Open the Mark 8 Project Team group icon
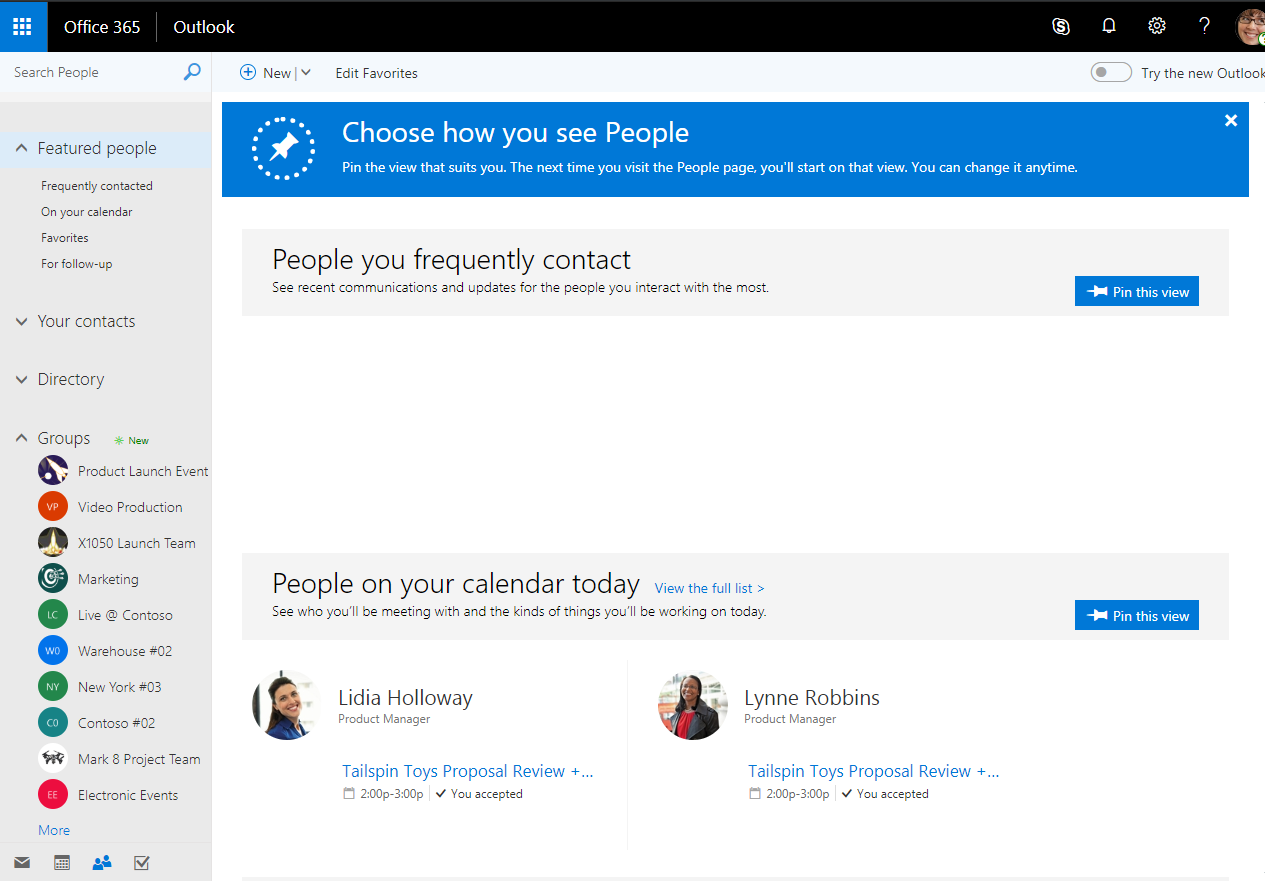Image resolution: width=1265 pixels, height=881 pixels. (53, 758)
